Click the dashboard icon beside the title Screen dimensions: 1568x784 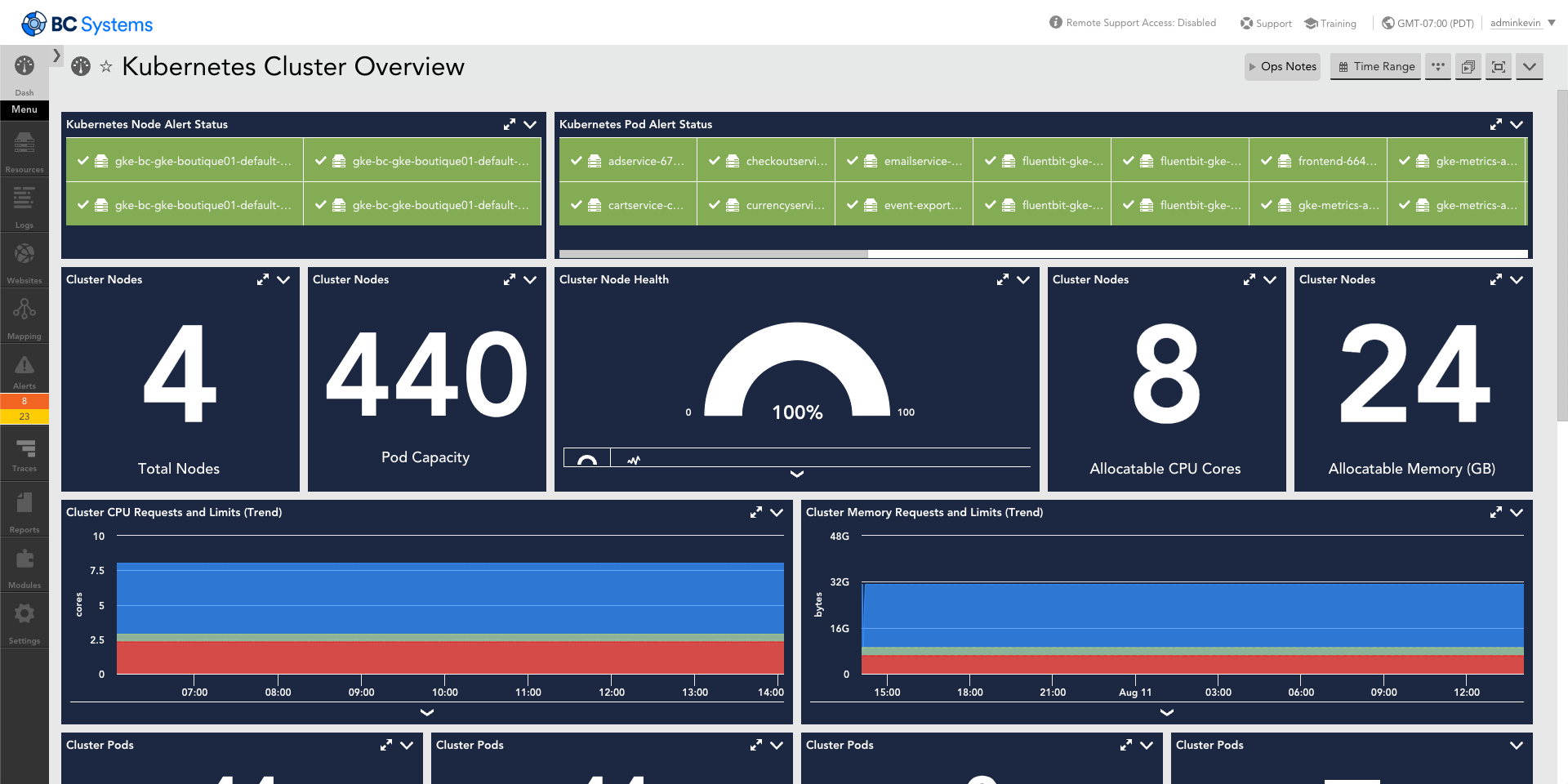click(x=81, y=66)
